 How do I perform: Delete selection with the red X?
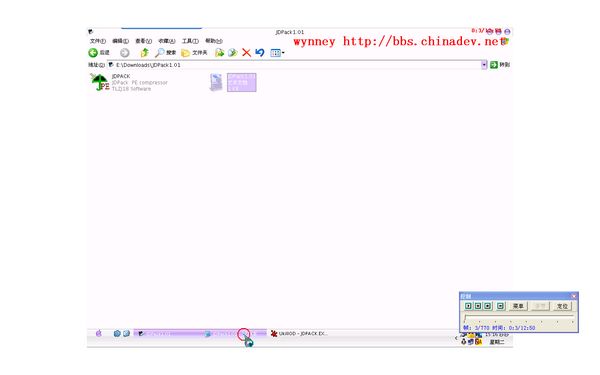246,53
